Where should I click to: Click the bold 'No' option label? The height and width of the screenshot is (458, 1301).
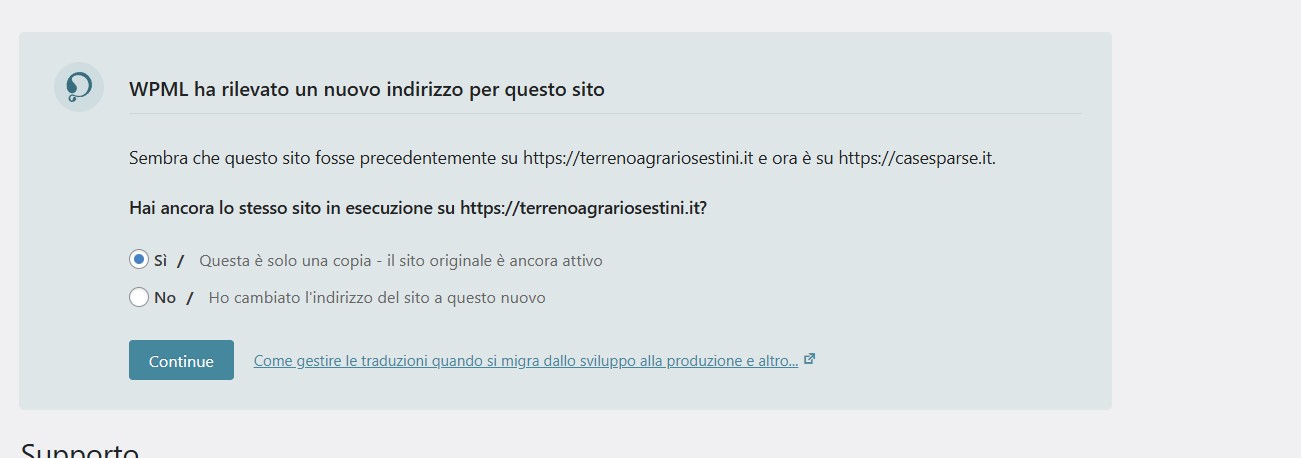click(x=164, y=298)
